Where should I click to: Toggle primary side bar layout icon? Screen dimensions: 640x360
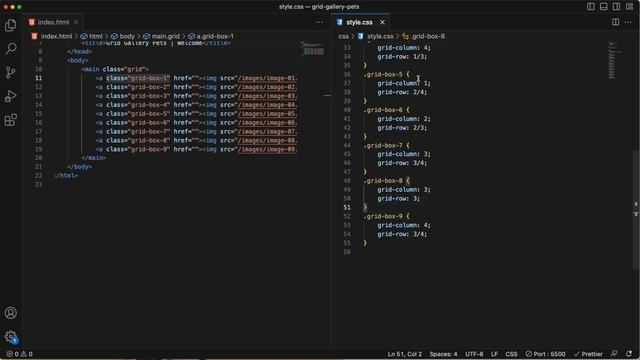tap(591, 7)
